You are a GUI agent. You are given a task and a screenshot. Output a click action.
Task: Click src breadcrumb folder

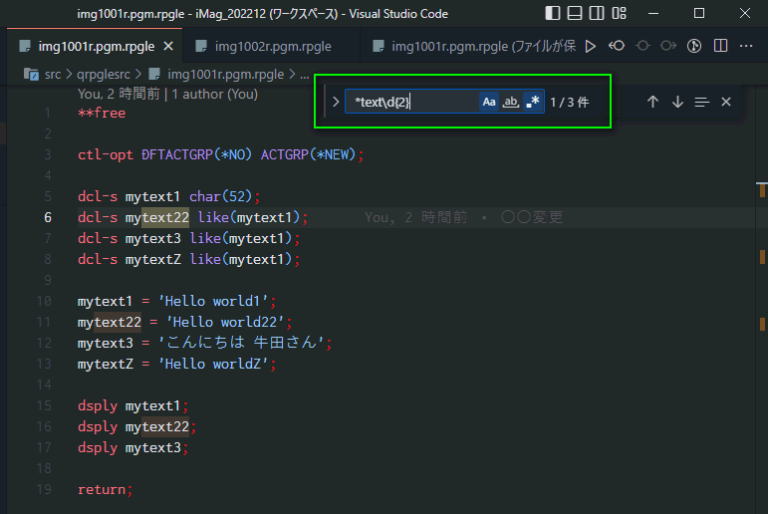point(52,74)
